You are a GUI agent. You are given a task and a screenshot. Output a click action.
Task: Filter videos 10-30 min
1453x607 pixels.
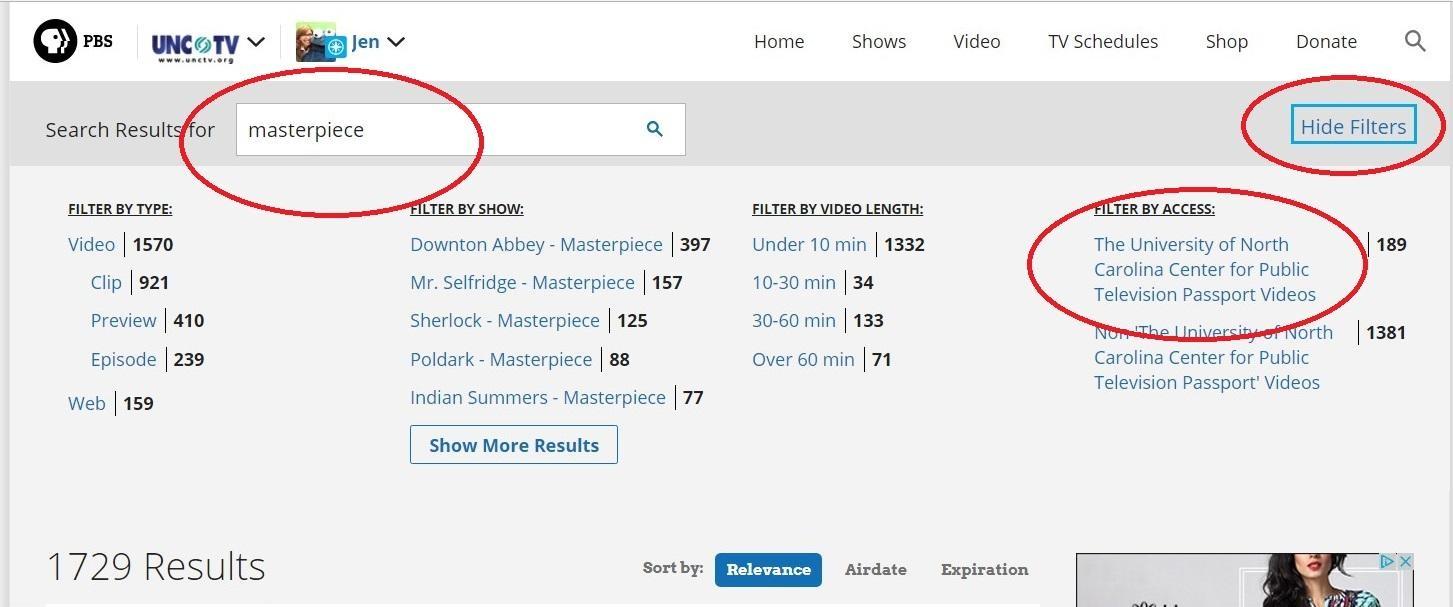click(x=794, y=282)
